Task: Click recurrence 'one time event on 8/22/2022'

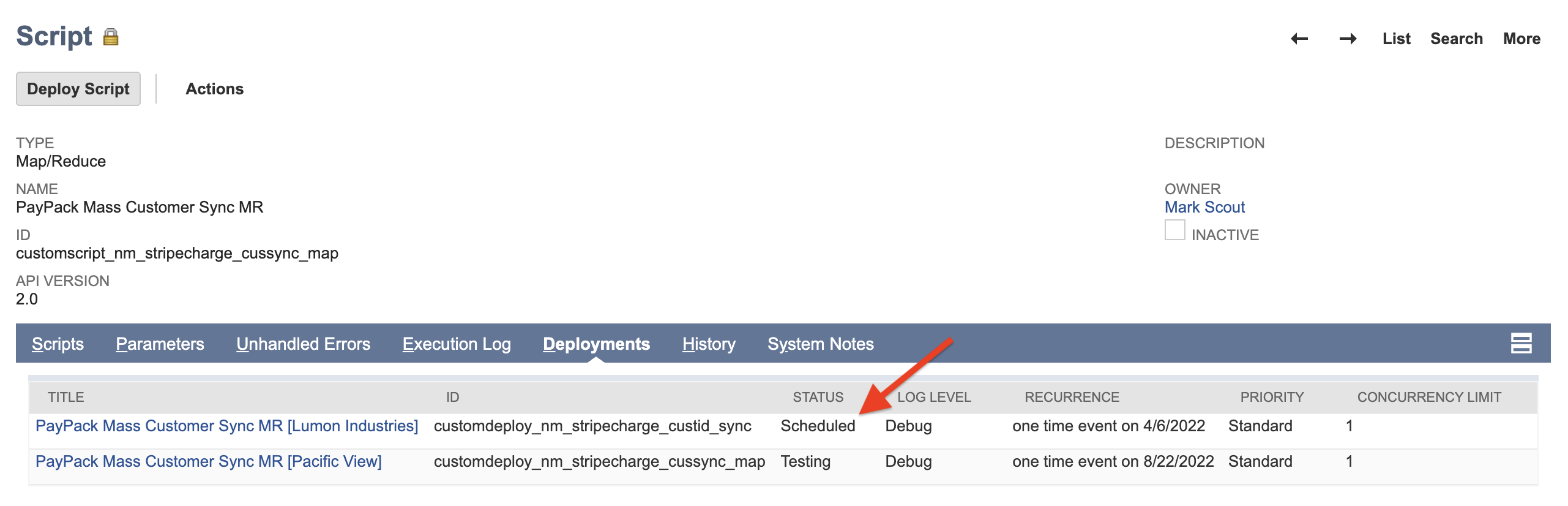Action: [x=1113, y=461]
